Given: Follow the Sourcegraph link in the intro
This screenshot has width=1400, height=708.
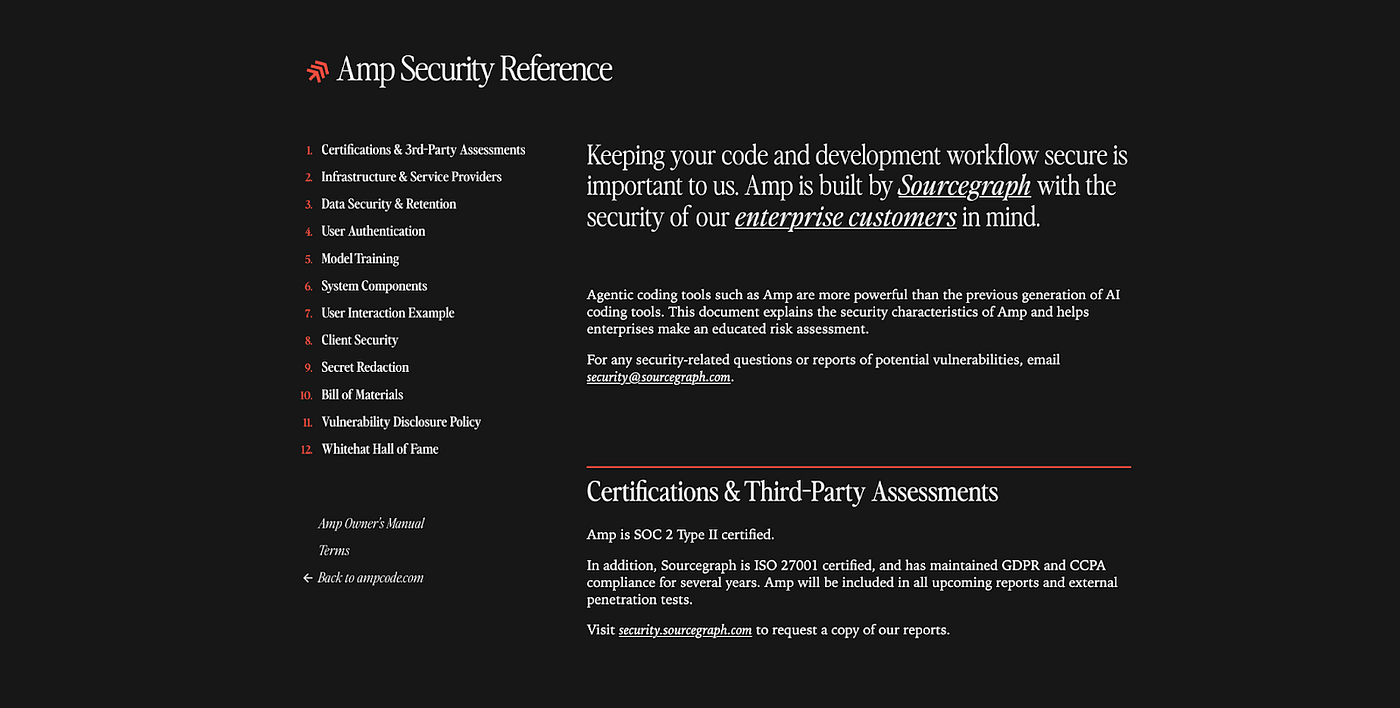Looking at the screenshot, I should 964,186.
